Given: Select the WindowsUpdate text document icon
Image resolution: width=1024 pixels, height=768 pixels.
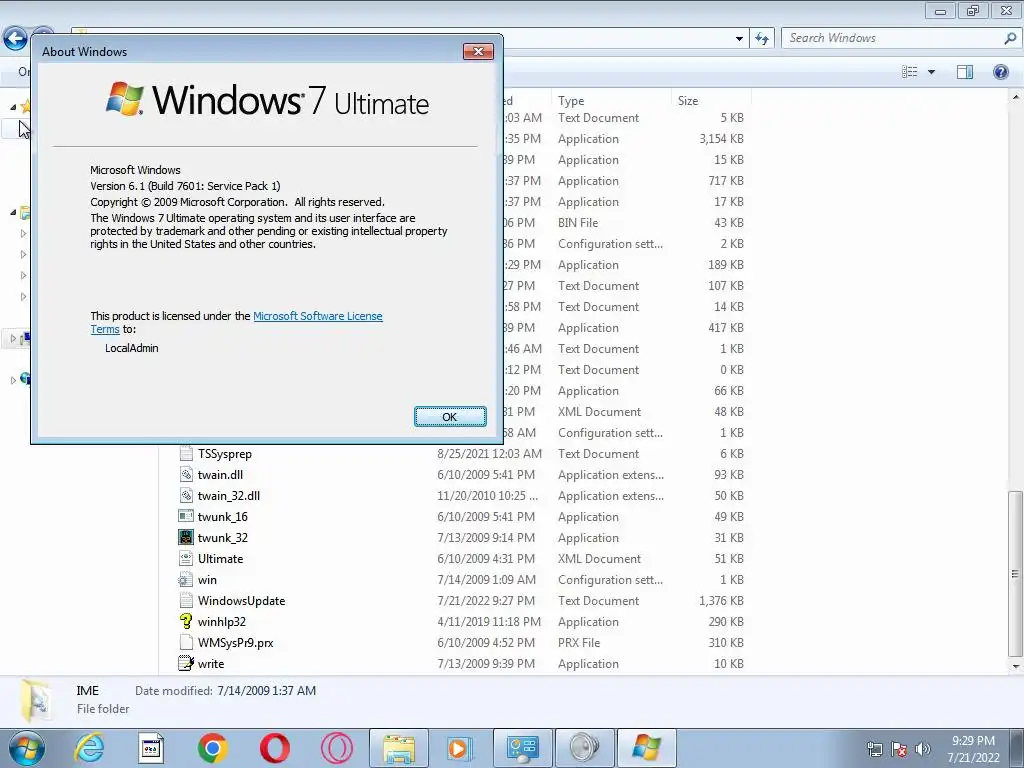Looking at the screenshot, I should click(x=186, y=601).
